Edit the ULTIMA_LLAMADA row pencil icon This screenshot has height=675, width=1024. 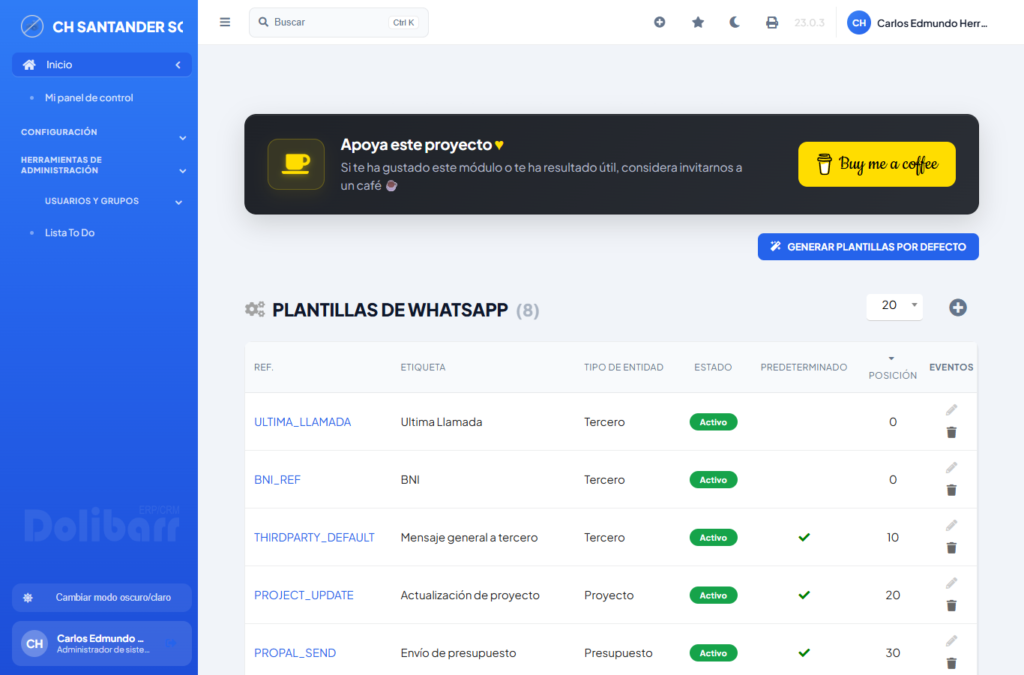point(952,410)
